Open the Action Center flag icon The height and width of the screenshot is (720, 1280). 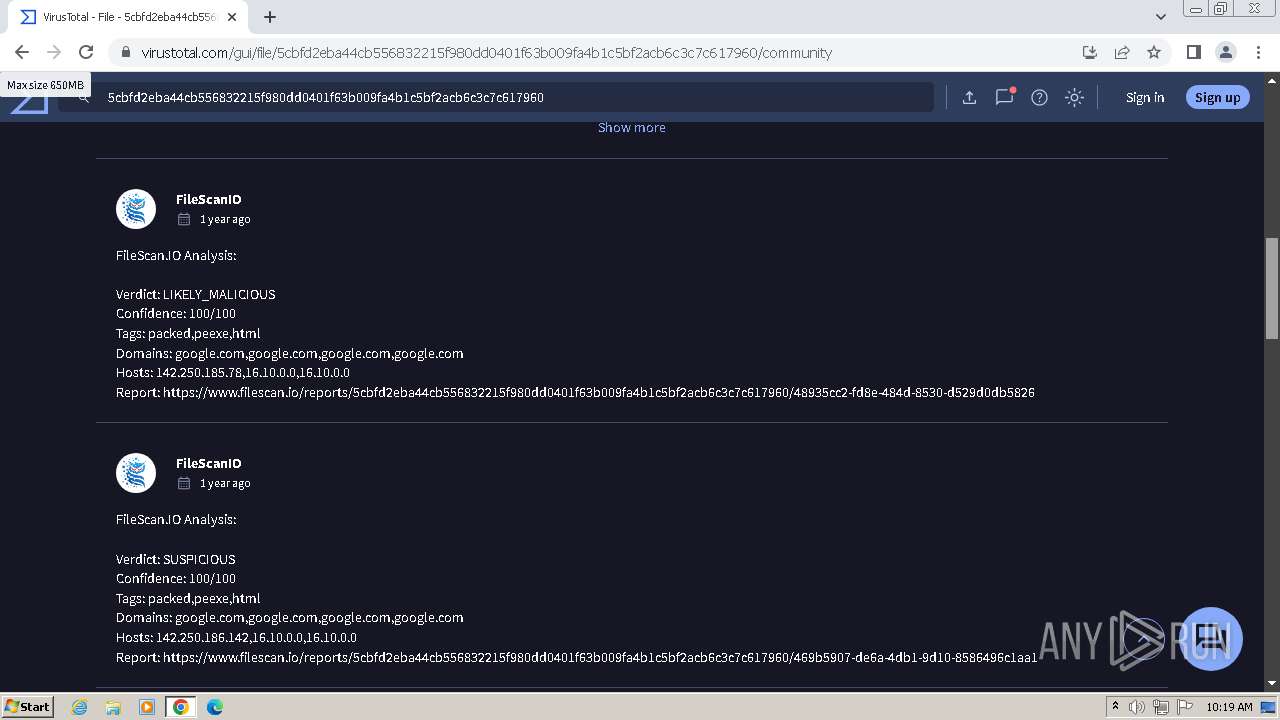(x=1185, y=707)
